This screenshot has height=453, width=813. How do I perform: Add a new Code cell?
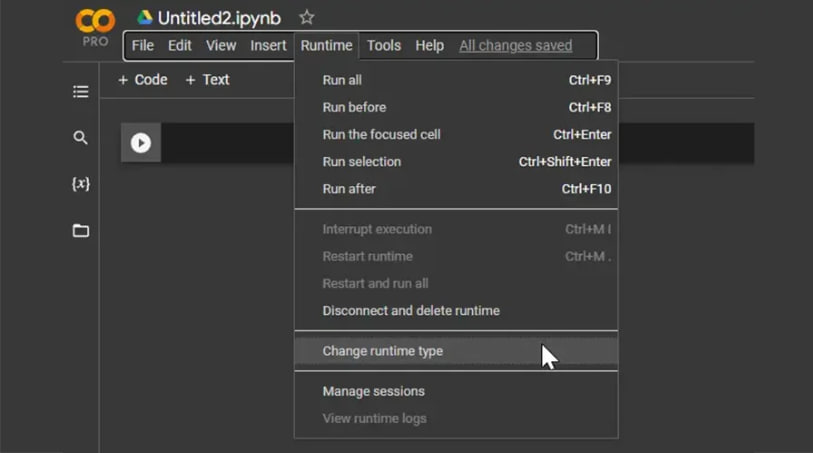(143, 80)
